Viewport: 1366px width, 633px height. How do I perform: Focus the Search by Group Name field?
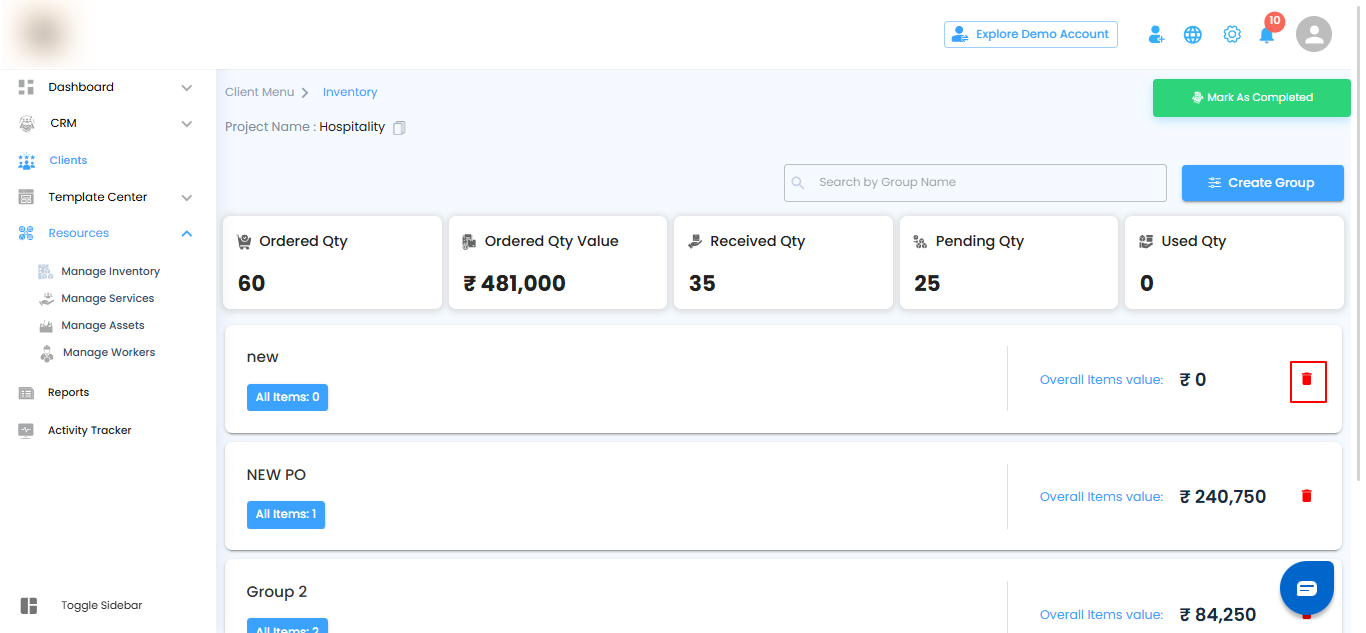[x=975, y=183]
